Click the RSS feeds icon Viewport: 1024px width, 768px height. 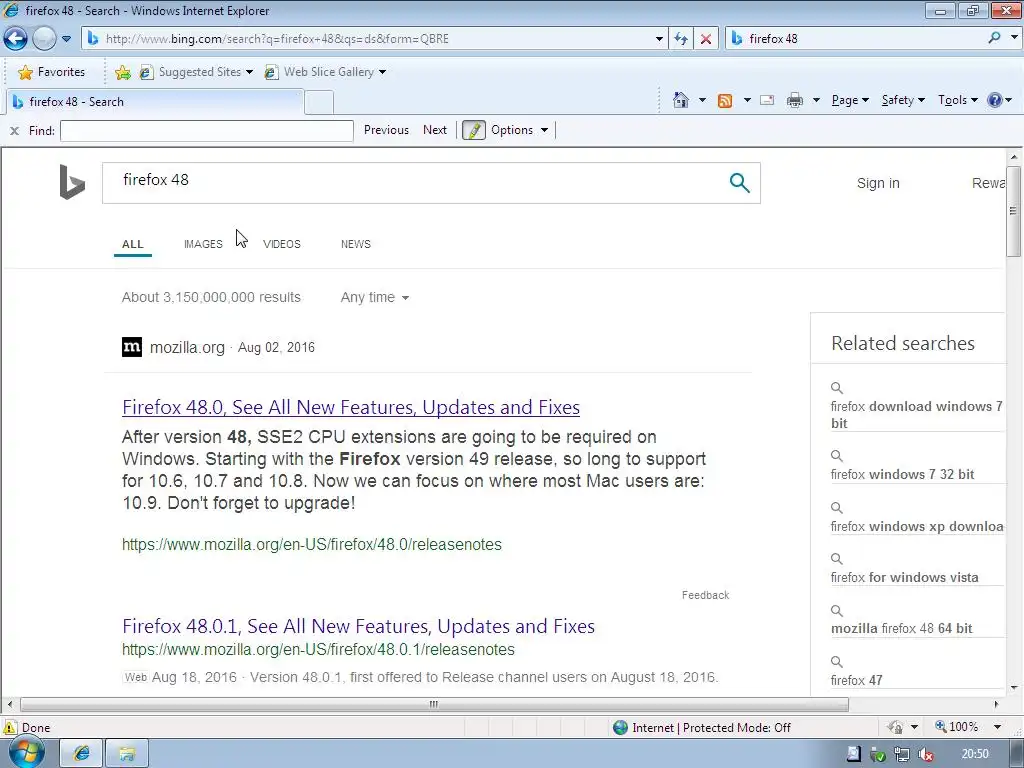click(725, 101)
